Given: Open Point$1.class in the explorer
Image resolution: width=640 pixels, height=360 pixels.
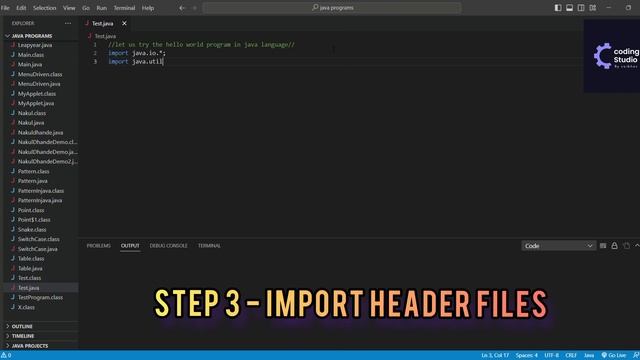Looking at the screenshot, I should click(x=34, y=220).
